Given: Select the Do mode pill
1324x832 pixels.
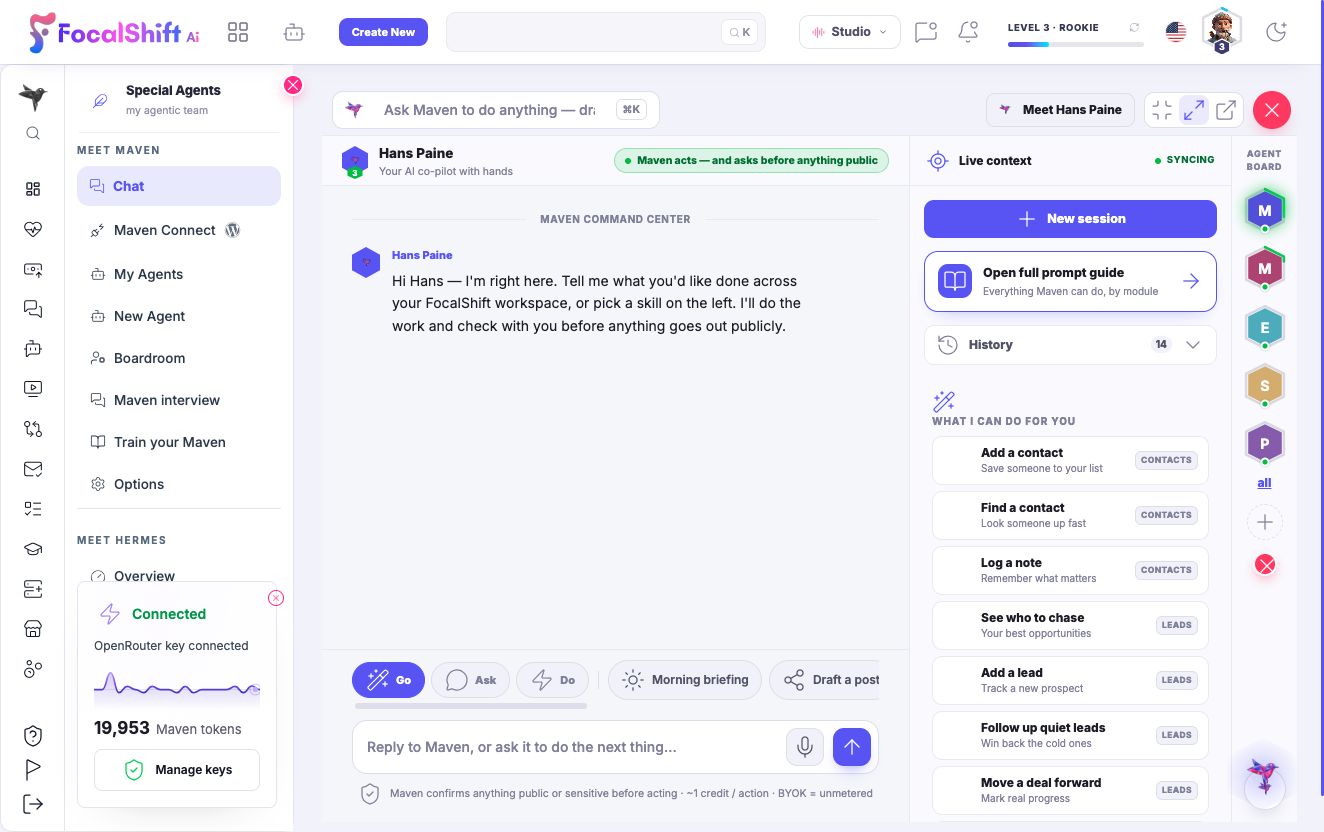Looking at the screenshot, I should pyautogui.click(x=553, y=680).
